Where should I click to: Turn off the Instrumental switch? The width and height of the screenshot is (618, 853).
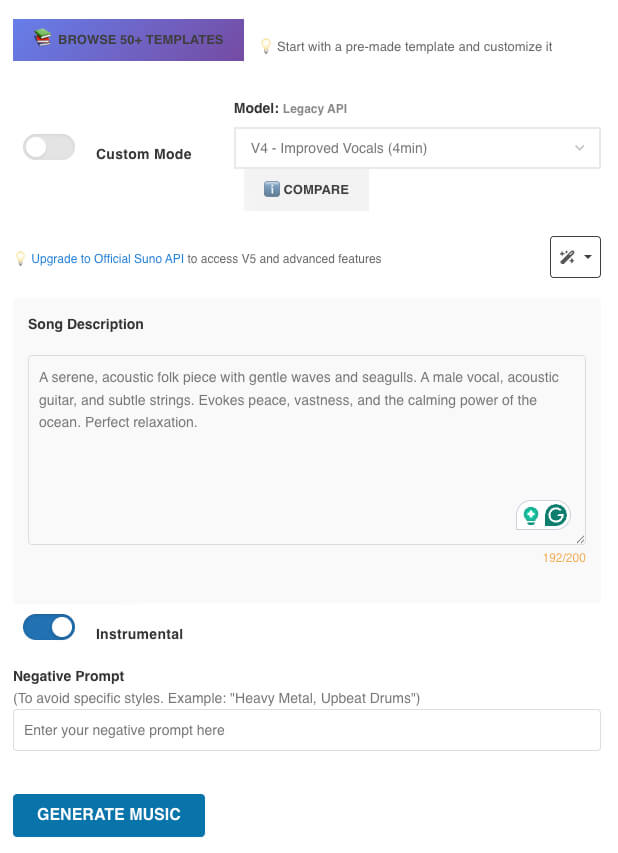tap(49, 627)
